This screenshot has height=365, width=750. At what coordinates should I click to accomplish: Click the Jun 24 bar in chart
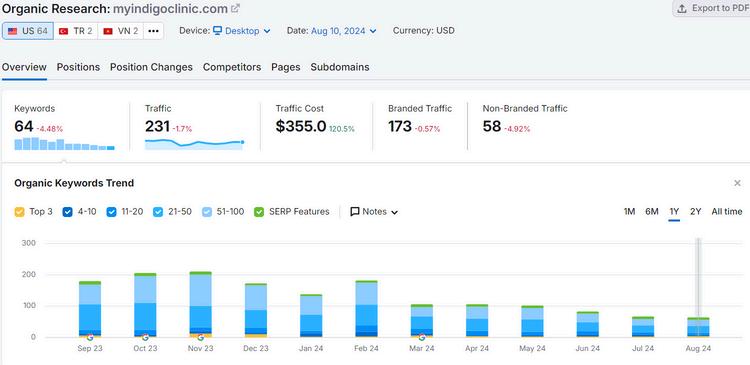pos(588,324)
